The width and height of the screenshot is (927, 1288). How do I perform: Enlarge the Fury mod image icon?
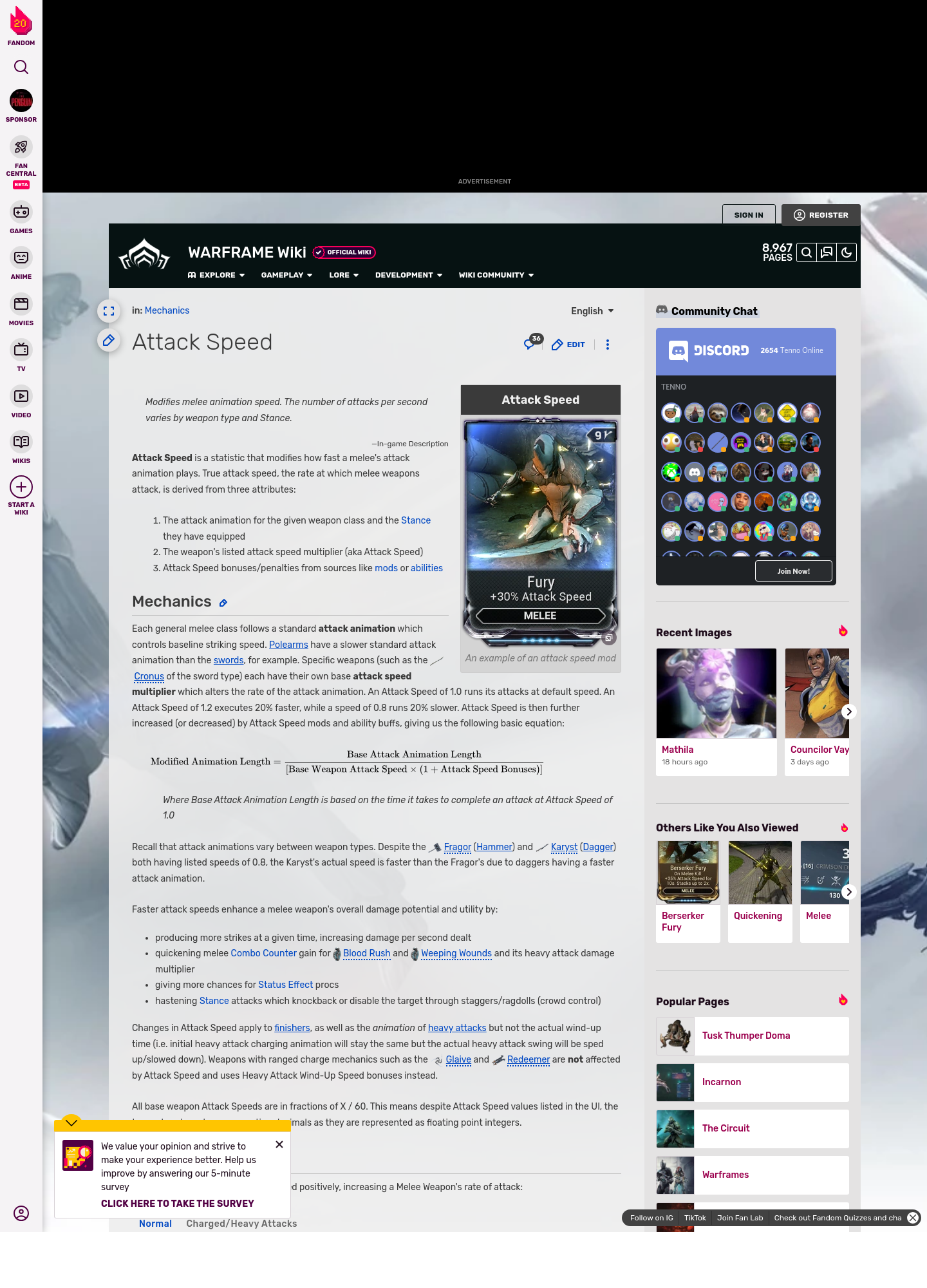point(608,638)
